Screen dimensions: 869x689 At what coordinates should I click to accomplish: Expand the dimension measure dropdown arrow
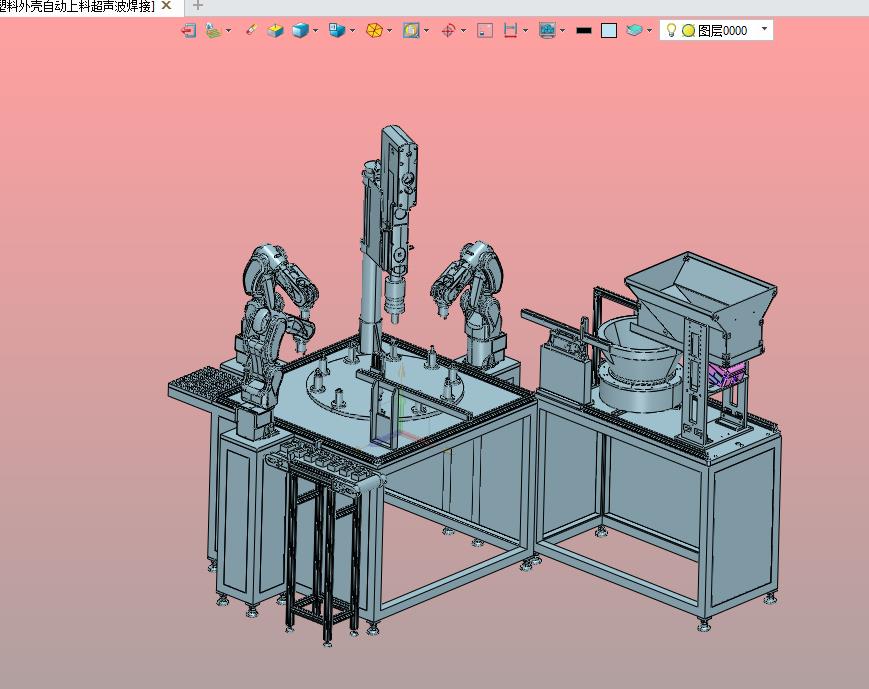525,30
